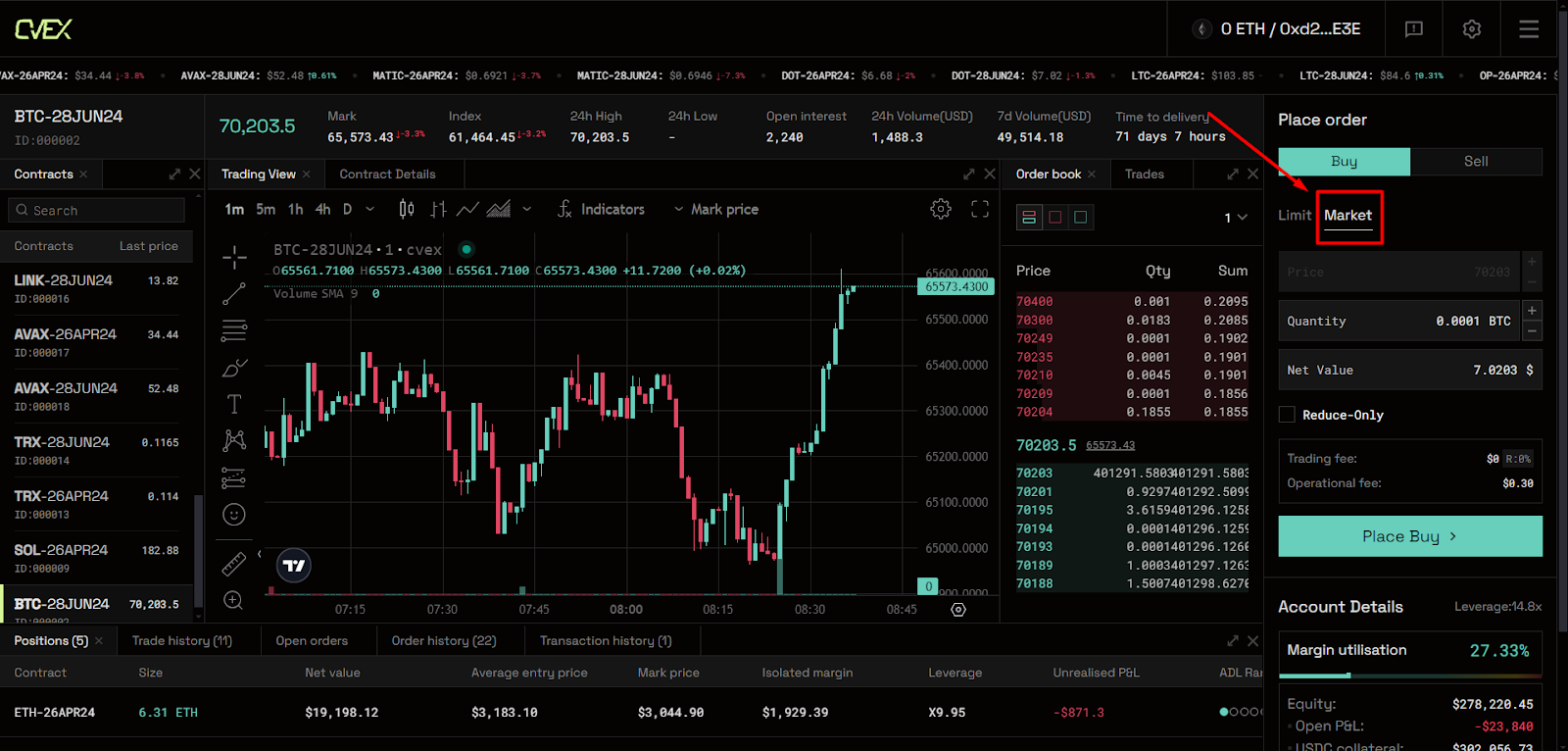Select the trend line drawing tool
Viewport: 1568px width, 751px height.
(234, 294)
